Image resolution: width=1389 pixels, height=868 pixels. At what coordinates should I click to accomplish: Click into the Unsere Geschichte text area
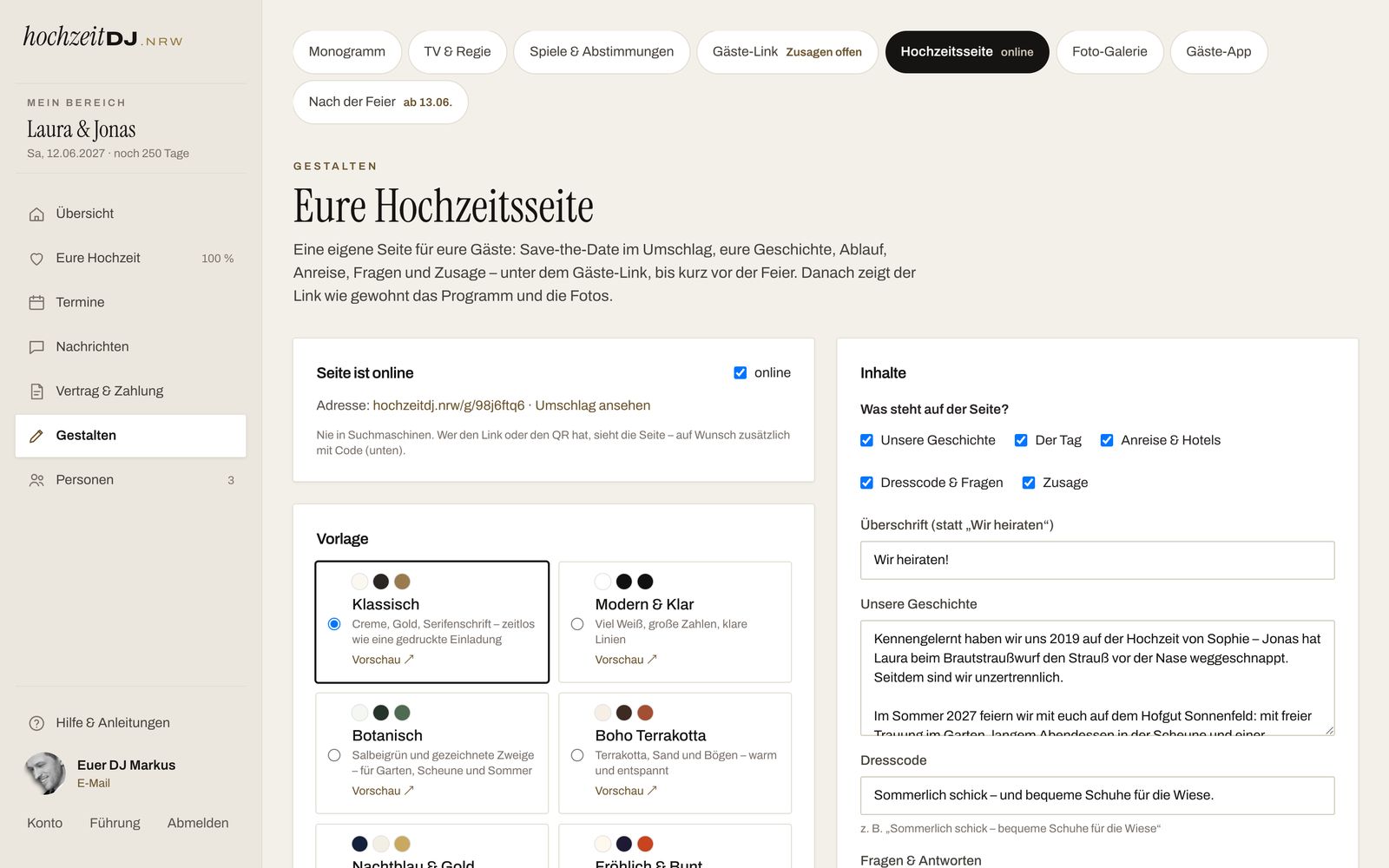click(1097, 678)
